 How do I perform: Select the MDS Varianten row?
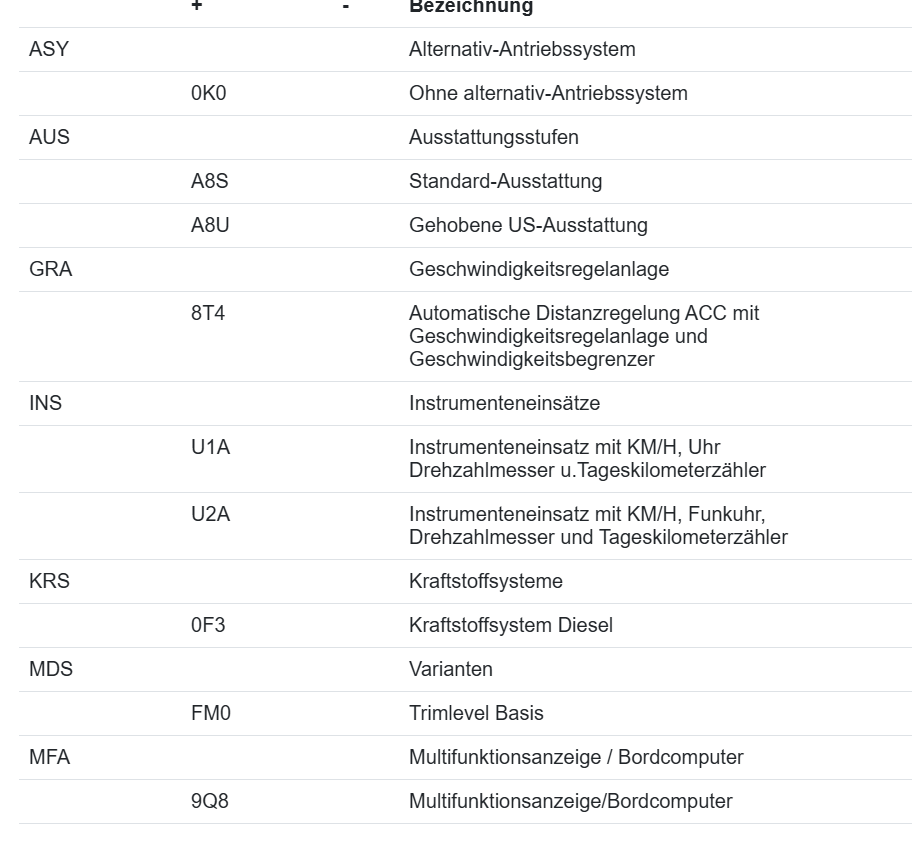465,669
